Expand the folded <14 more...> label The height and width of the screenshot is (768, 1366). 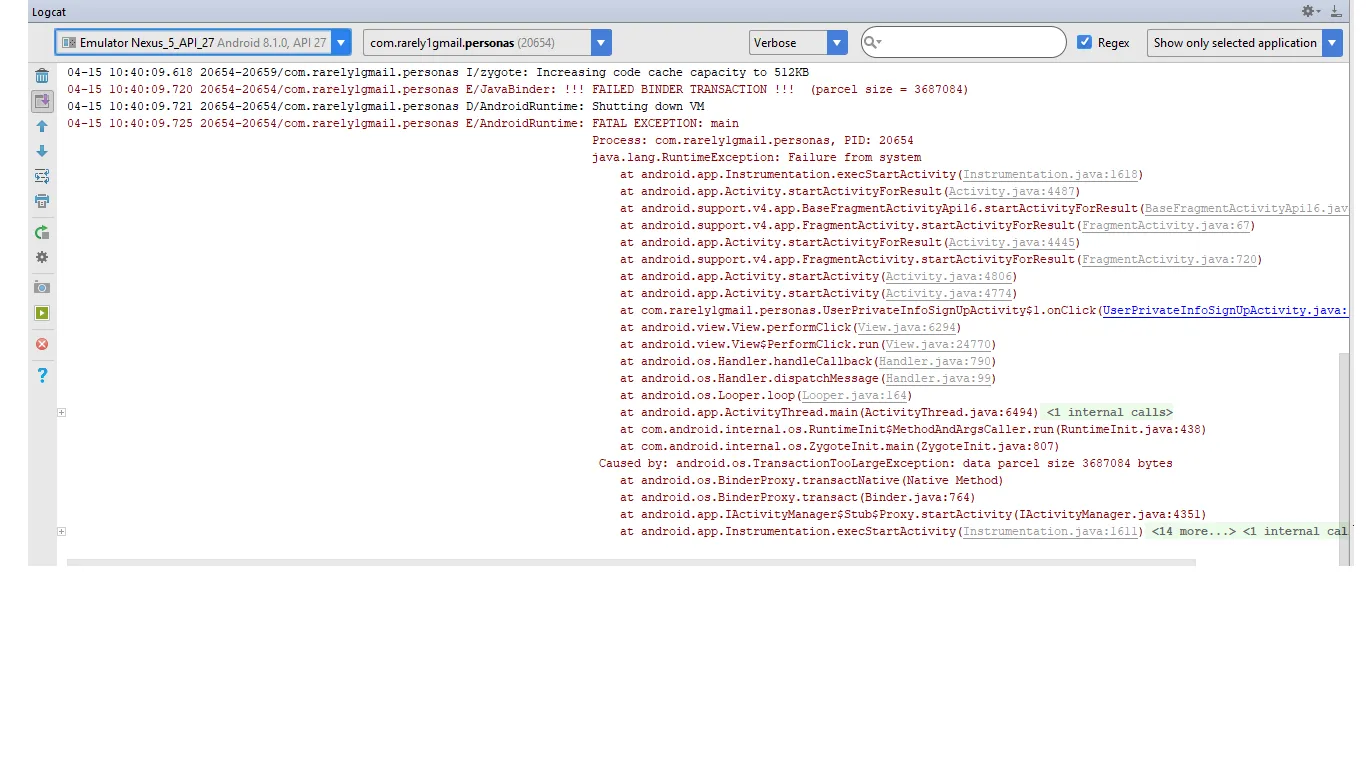1193,531
